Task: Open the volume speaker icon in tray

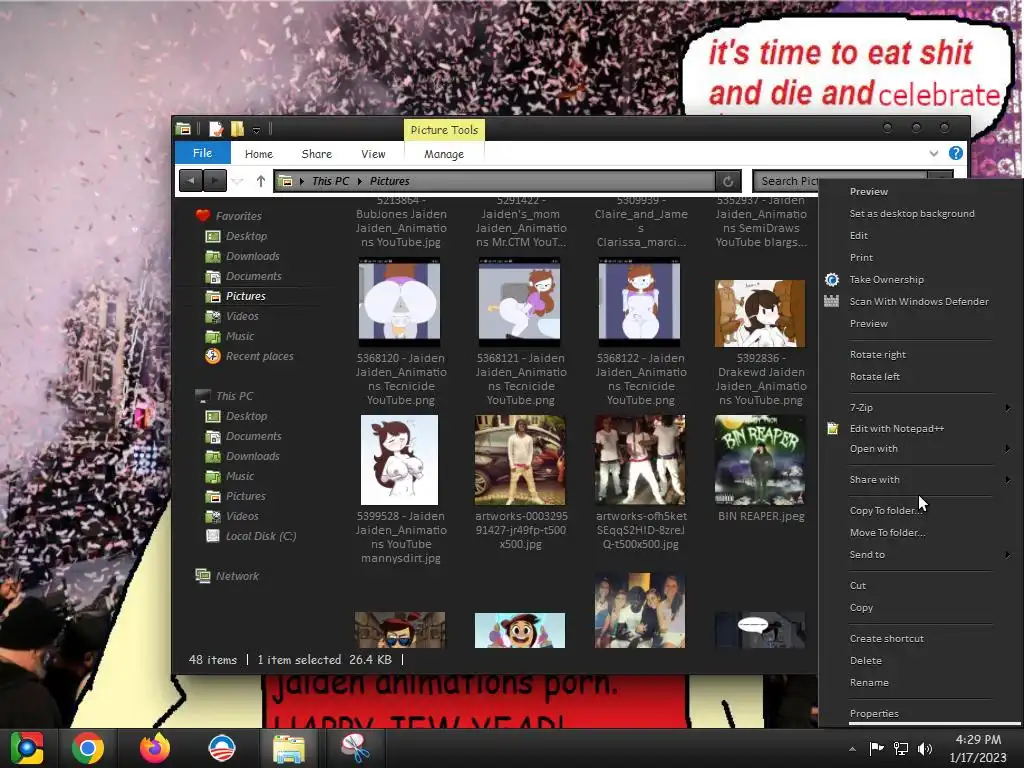Action: click(x=925, y=749)
